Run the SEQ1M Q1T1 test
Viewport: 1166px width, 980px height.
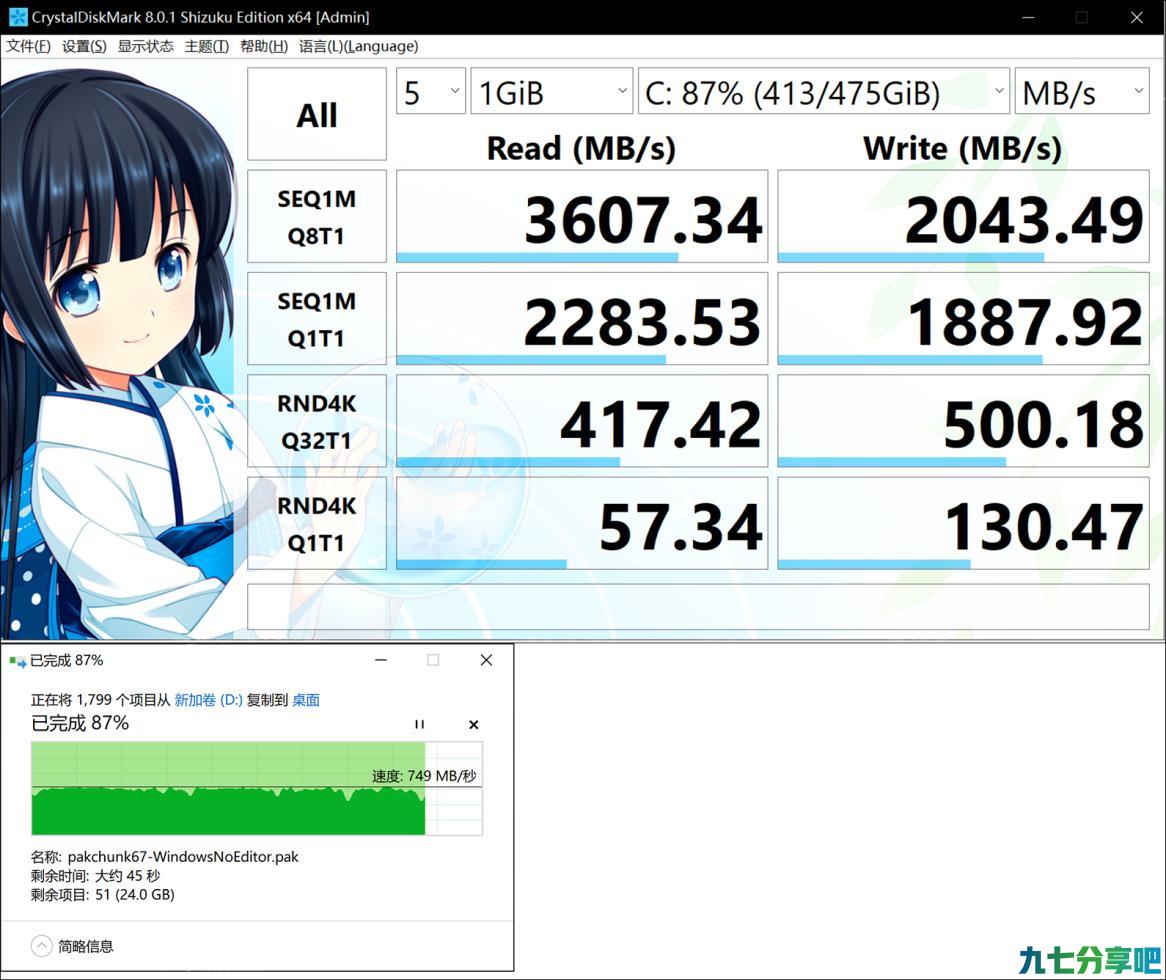click(x=317, y=319)
